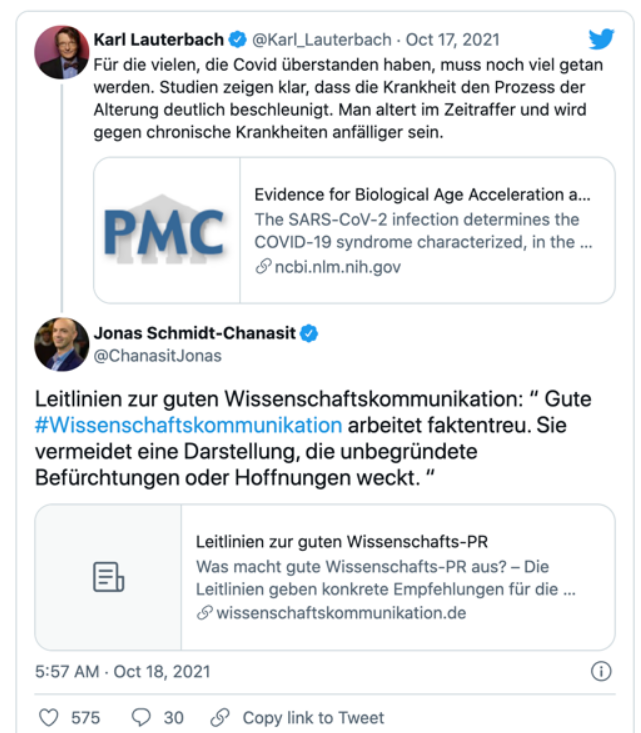Click the reply speech bubble icon

[x=141, y=717]
